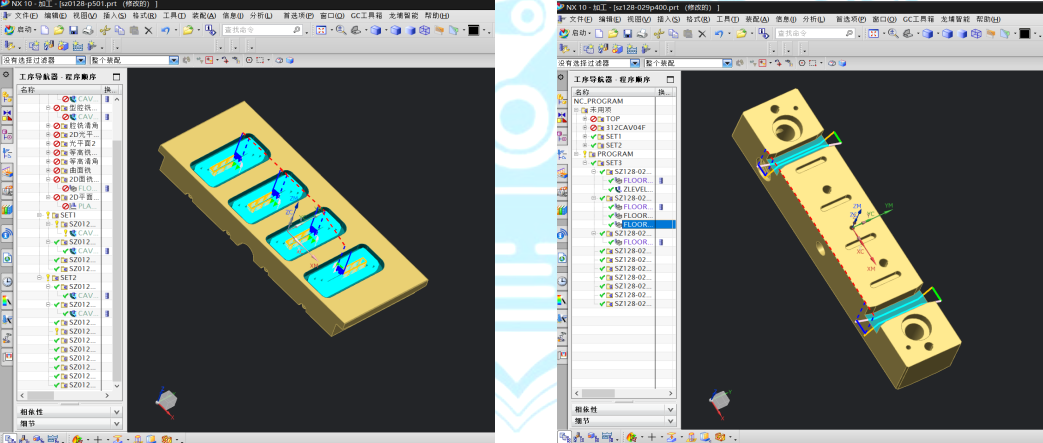The width and height of the screenshot is (1043, 443).
Task: Click Cut scissors icon in left window
Action: 105,31
